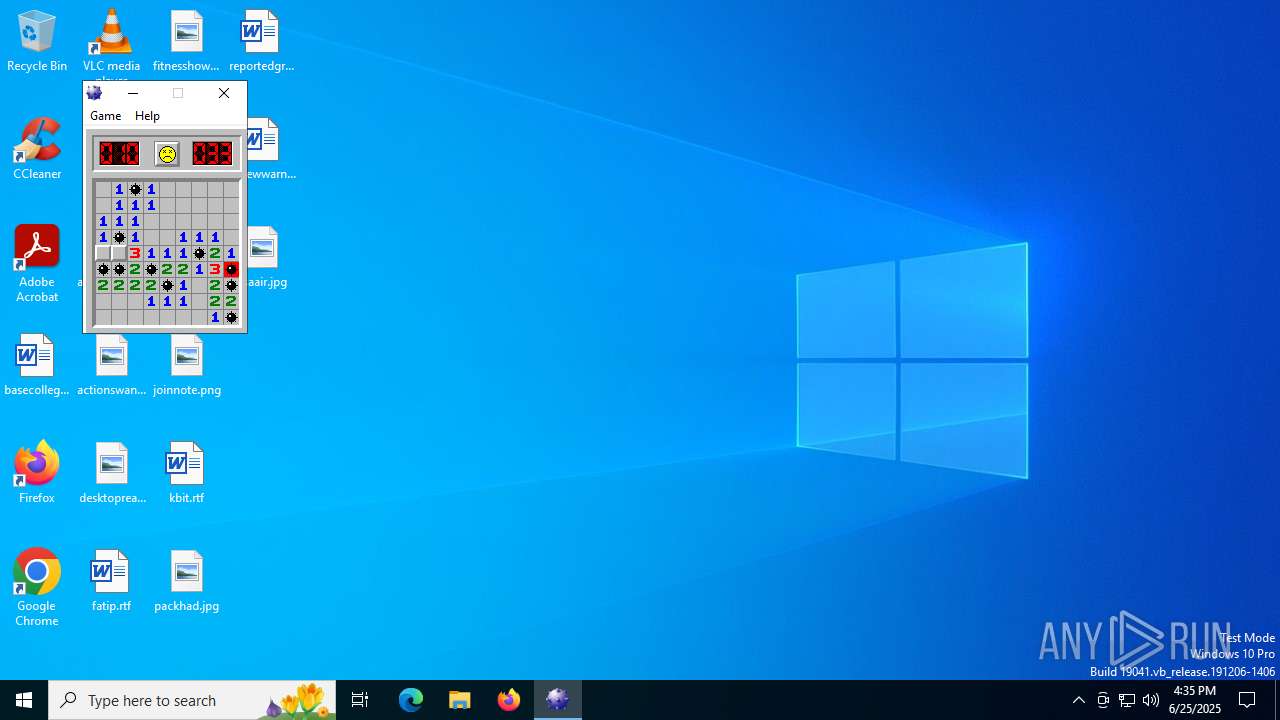Click the taskbar search box
Image resolution: width=1280 pixels, height=720 pixels.
(192, 700)
